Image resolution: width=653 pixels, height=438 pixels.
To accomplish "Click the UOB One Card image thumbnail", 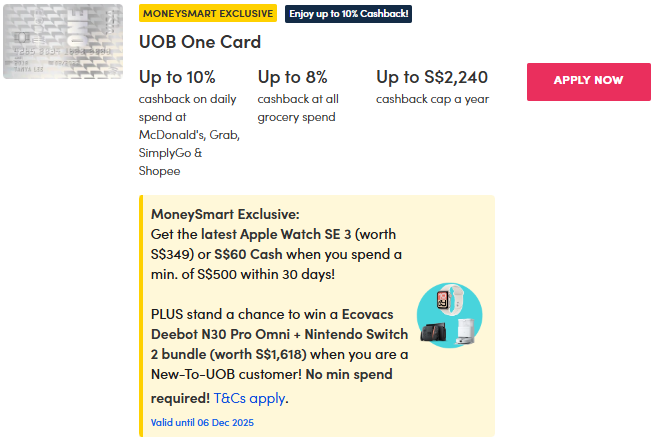I will click(x=62, y=40).
